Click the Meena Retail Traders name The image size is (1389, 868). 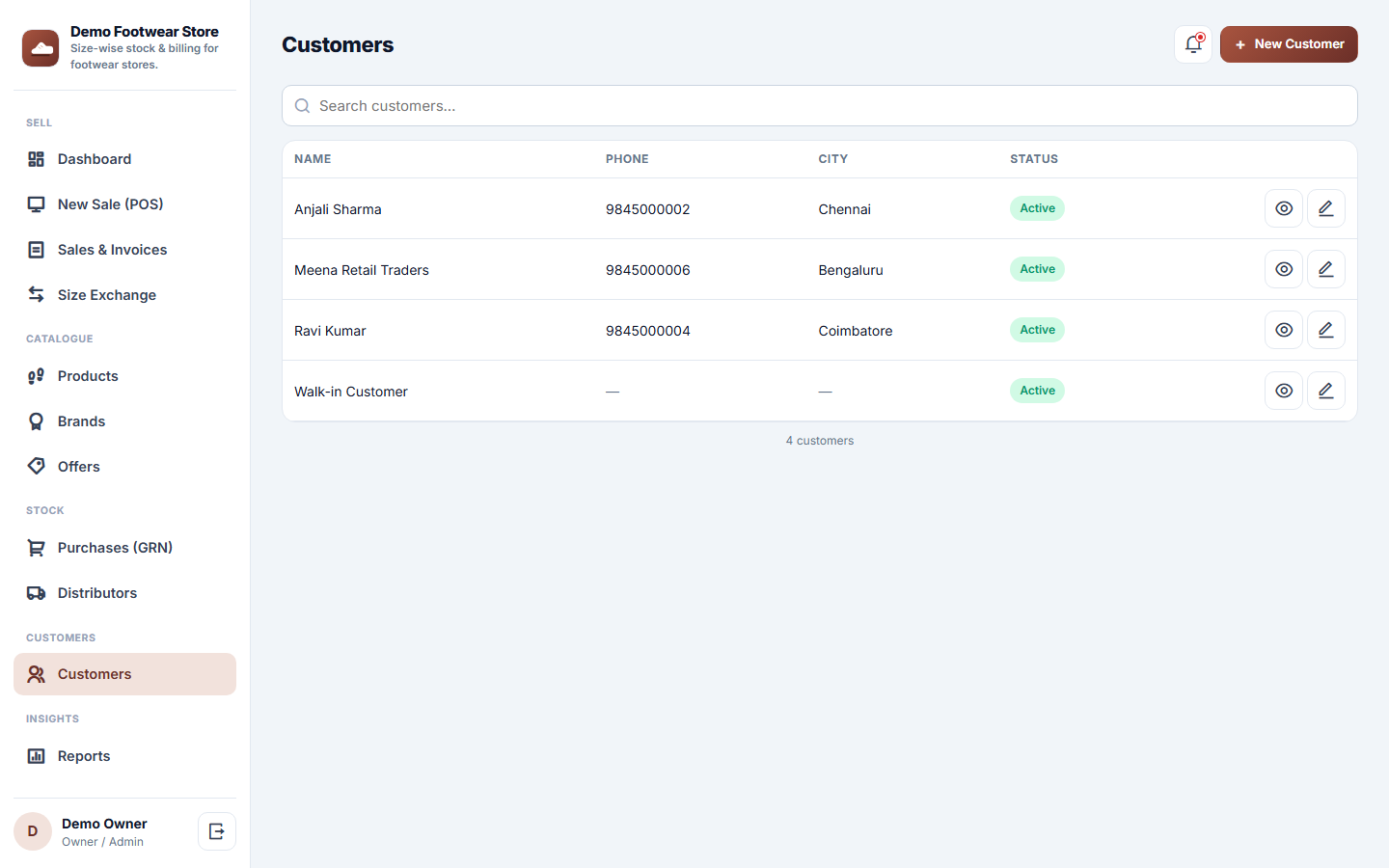coord(362,270)
